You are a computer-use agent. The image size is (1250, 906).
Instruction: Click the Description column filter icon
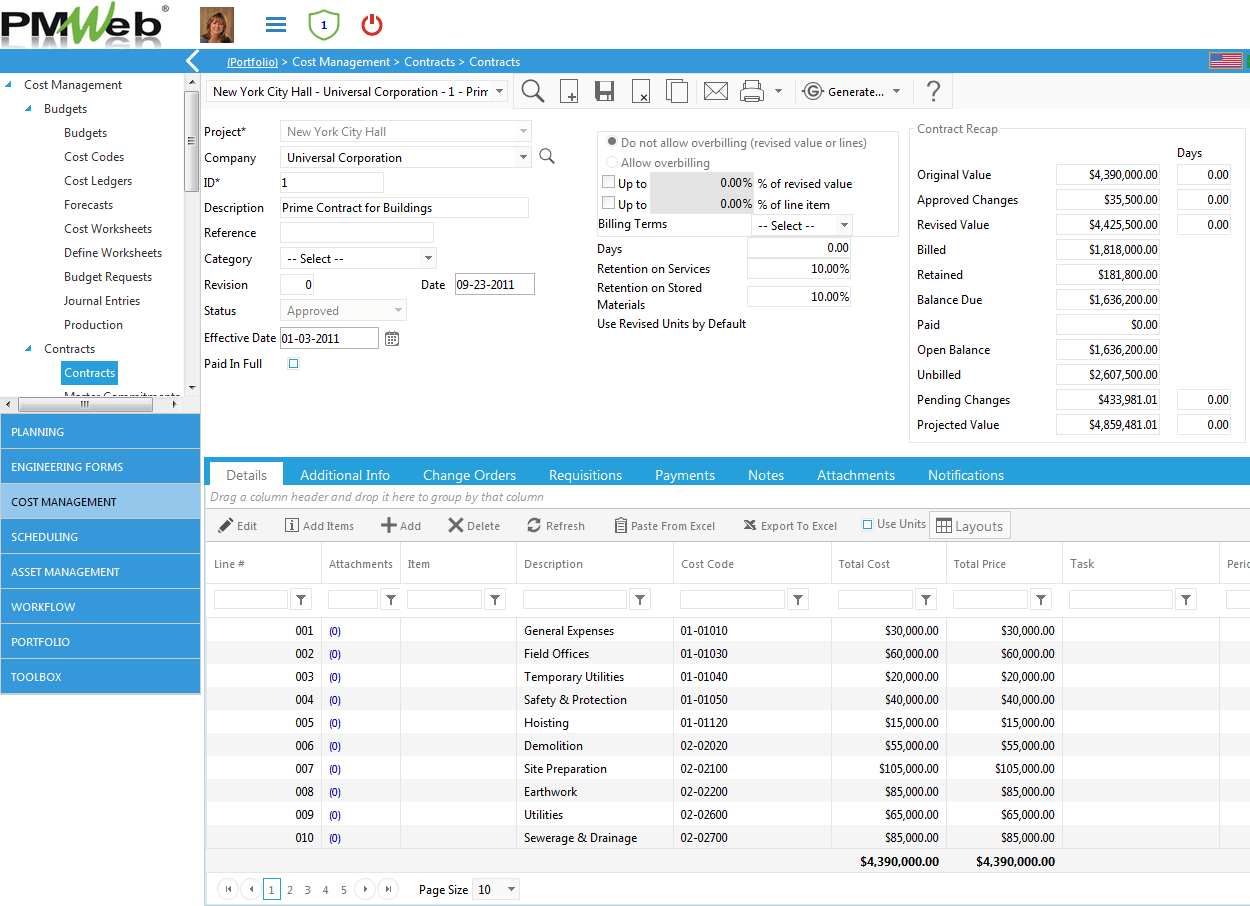pyautogui.click(x=641, y=599)
